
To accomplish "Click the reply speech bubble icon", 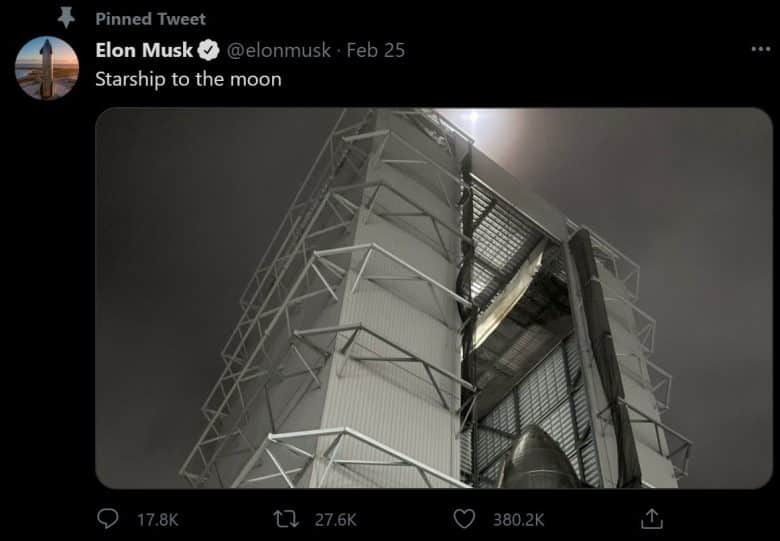I will pos(108,518).
